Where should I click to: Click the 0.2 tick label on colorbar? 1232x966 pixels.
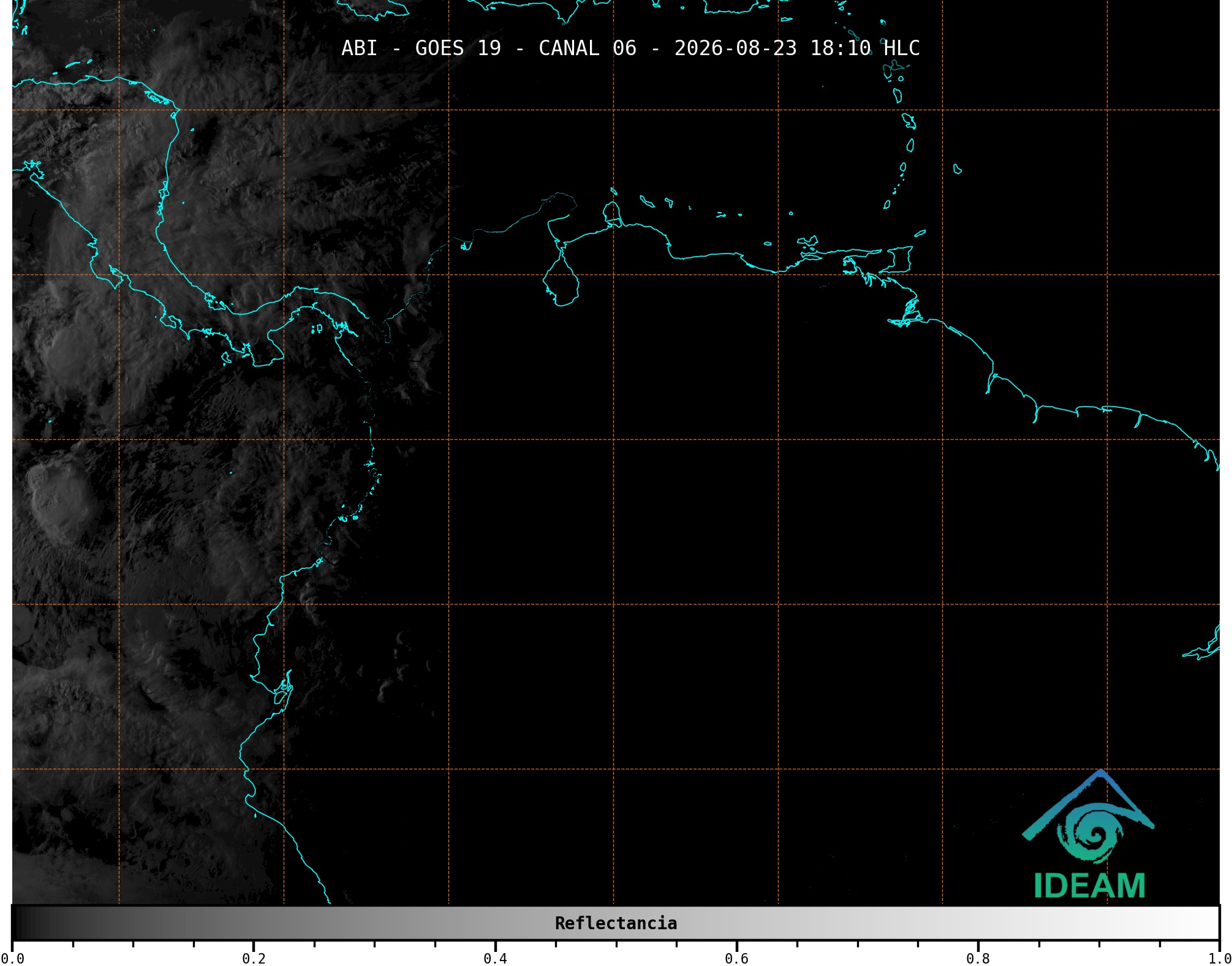pos(254,959)
